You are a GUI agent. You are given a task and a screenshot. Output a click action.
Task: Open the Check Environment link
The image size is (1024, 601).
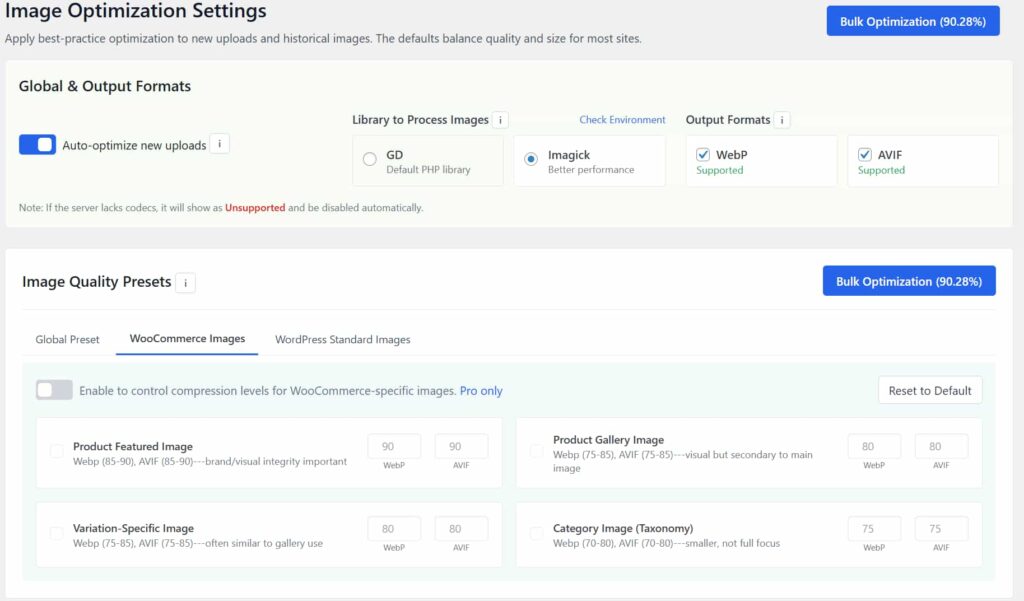point(622,120)
